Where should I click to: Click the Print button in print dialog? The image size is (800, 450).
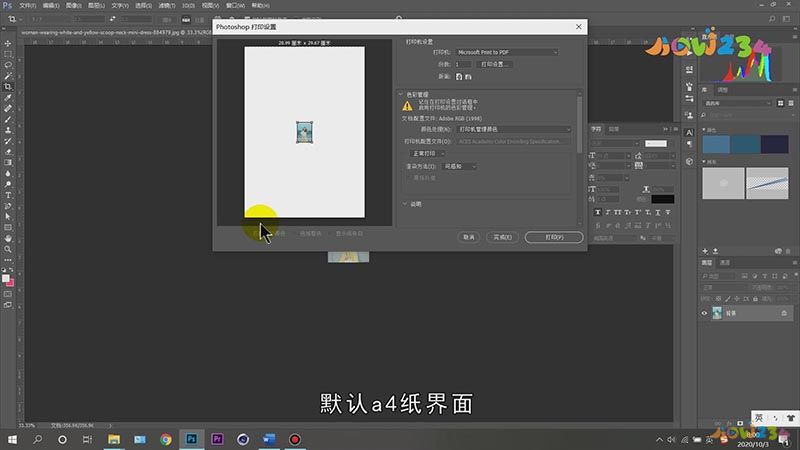(554, 237)
